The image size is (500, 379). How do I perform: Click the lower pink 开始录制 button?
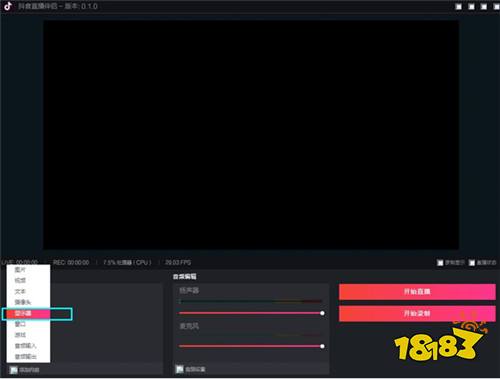(417, 313)
